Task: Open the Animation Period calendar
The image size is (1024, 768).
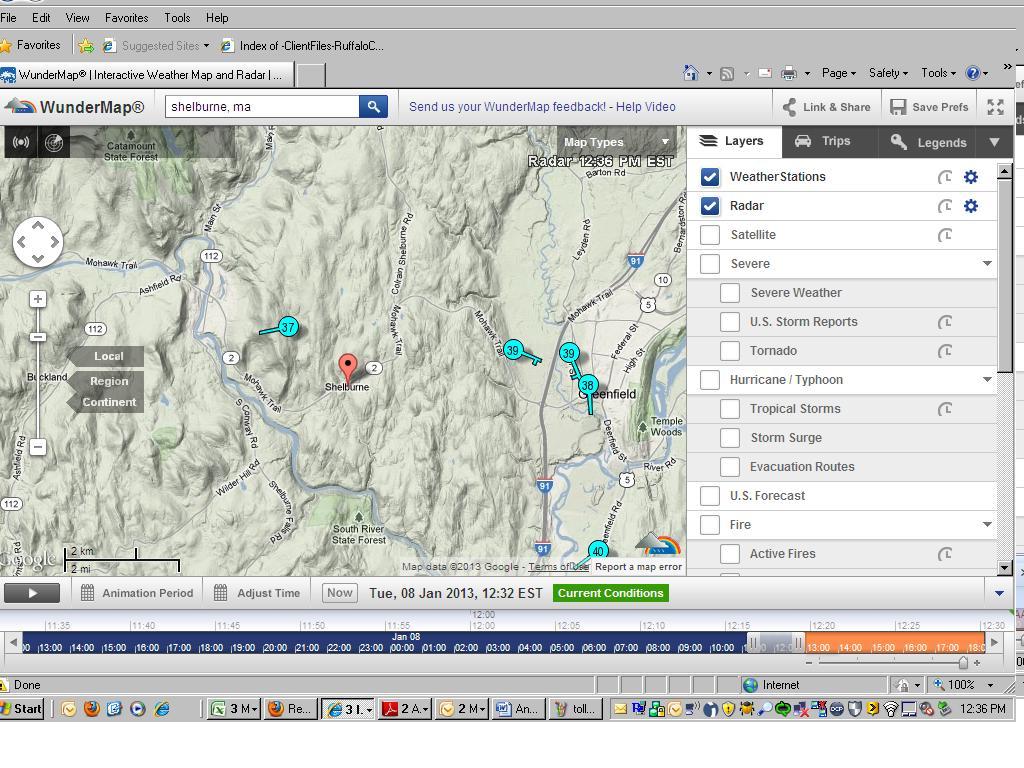Action: (137, 593)
